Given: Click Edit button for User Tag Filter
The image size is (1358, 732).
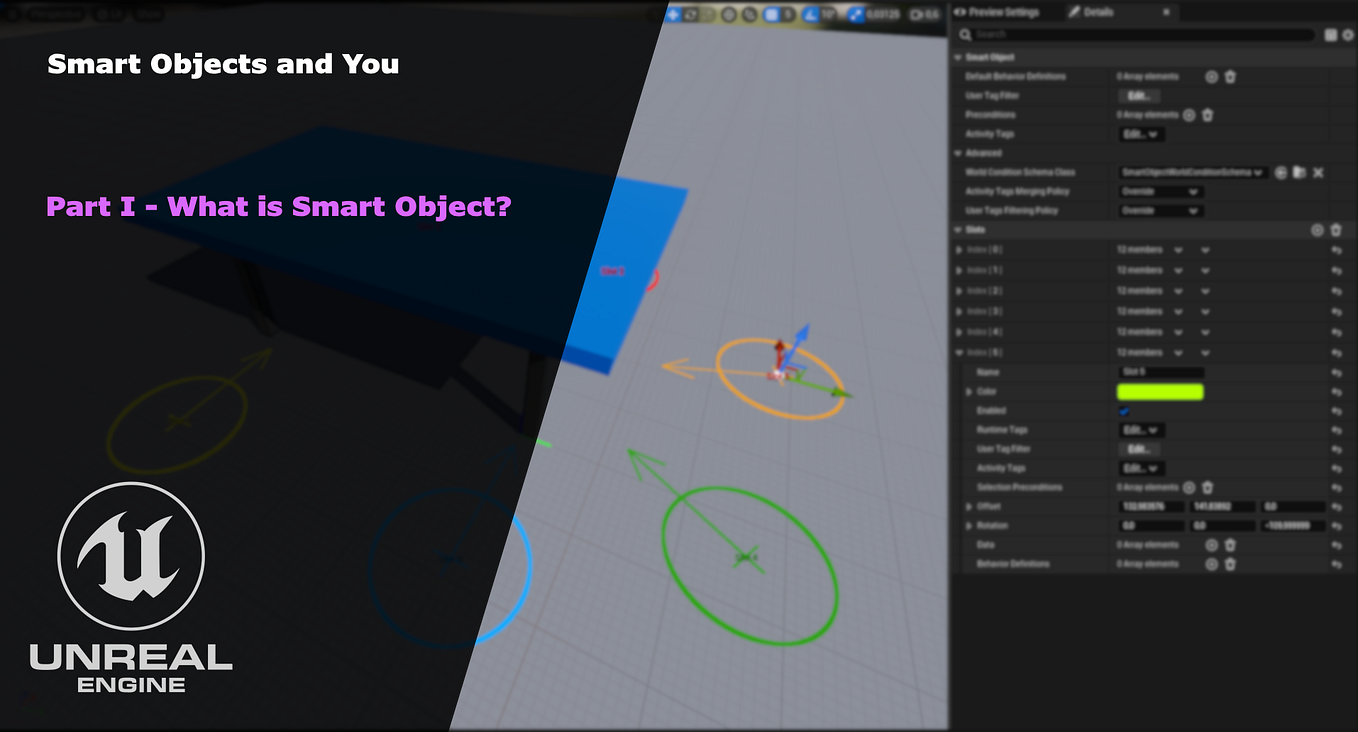Looking at the screenshot, I should pyautogui.click(x=1139, y=96).
